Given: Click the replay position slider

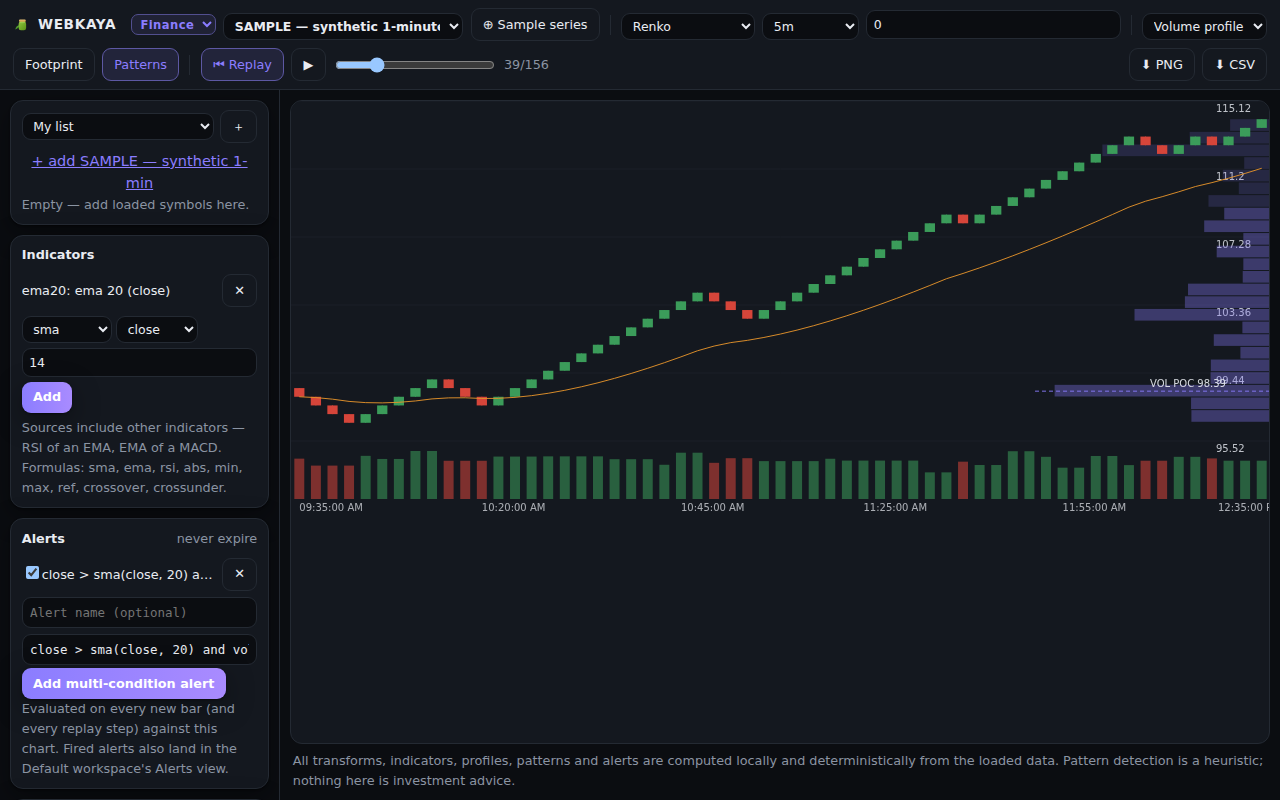Looking at the screenshot, I should pyautogui.click(x=415, y=65).
